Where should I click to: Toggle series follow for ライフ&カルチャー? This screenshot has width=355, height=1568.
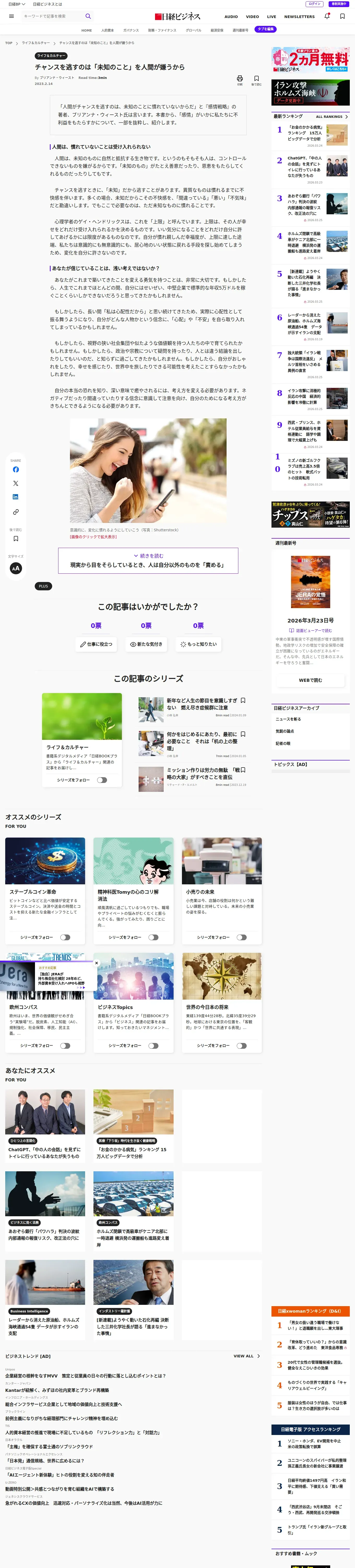102,780
